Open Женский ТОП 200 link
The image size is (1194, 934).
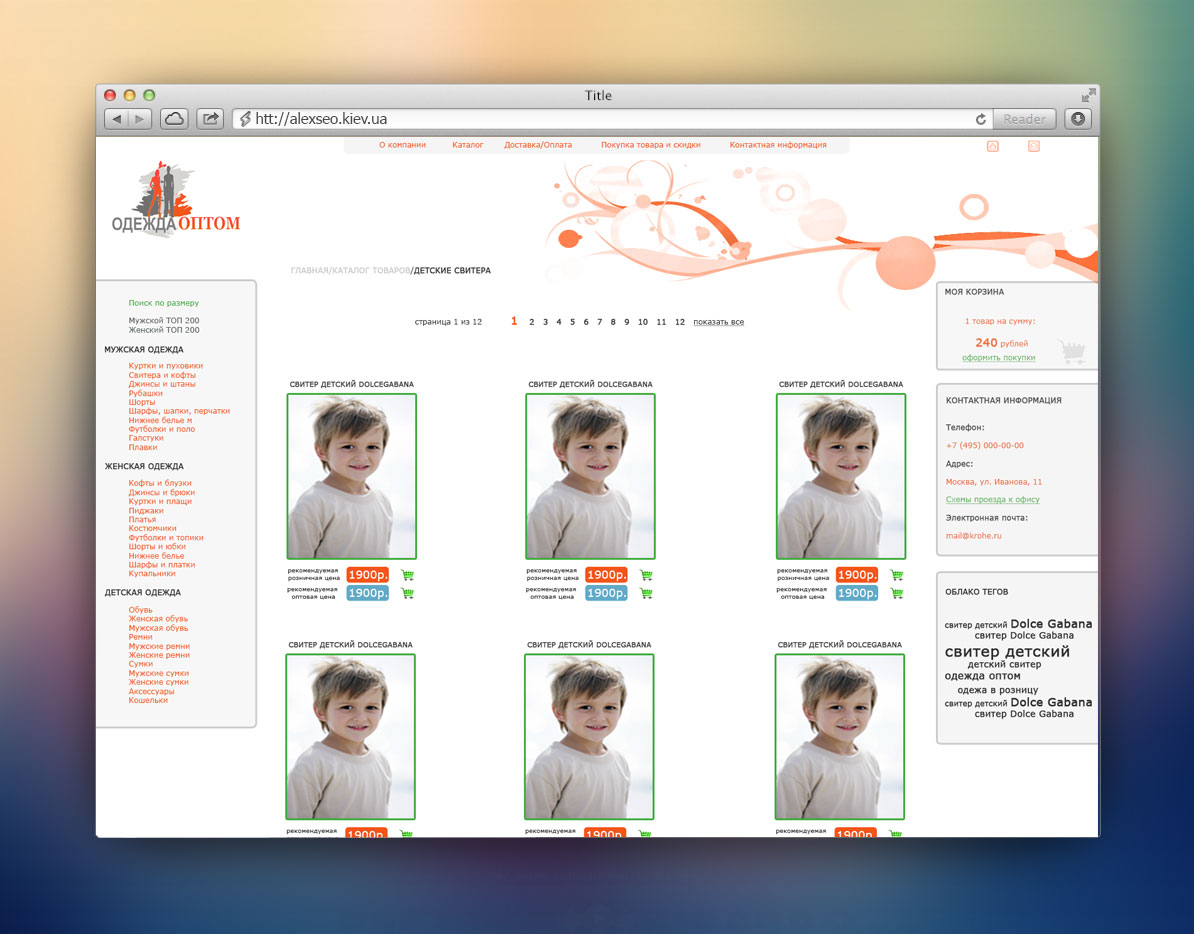164,330
